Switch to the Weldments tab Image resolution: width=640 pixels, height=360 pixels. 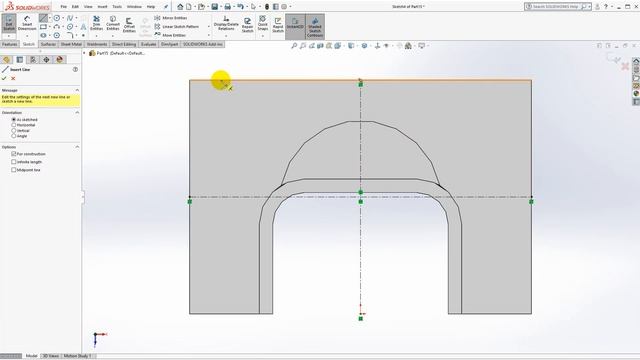tap(97, 44)
